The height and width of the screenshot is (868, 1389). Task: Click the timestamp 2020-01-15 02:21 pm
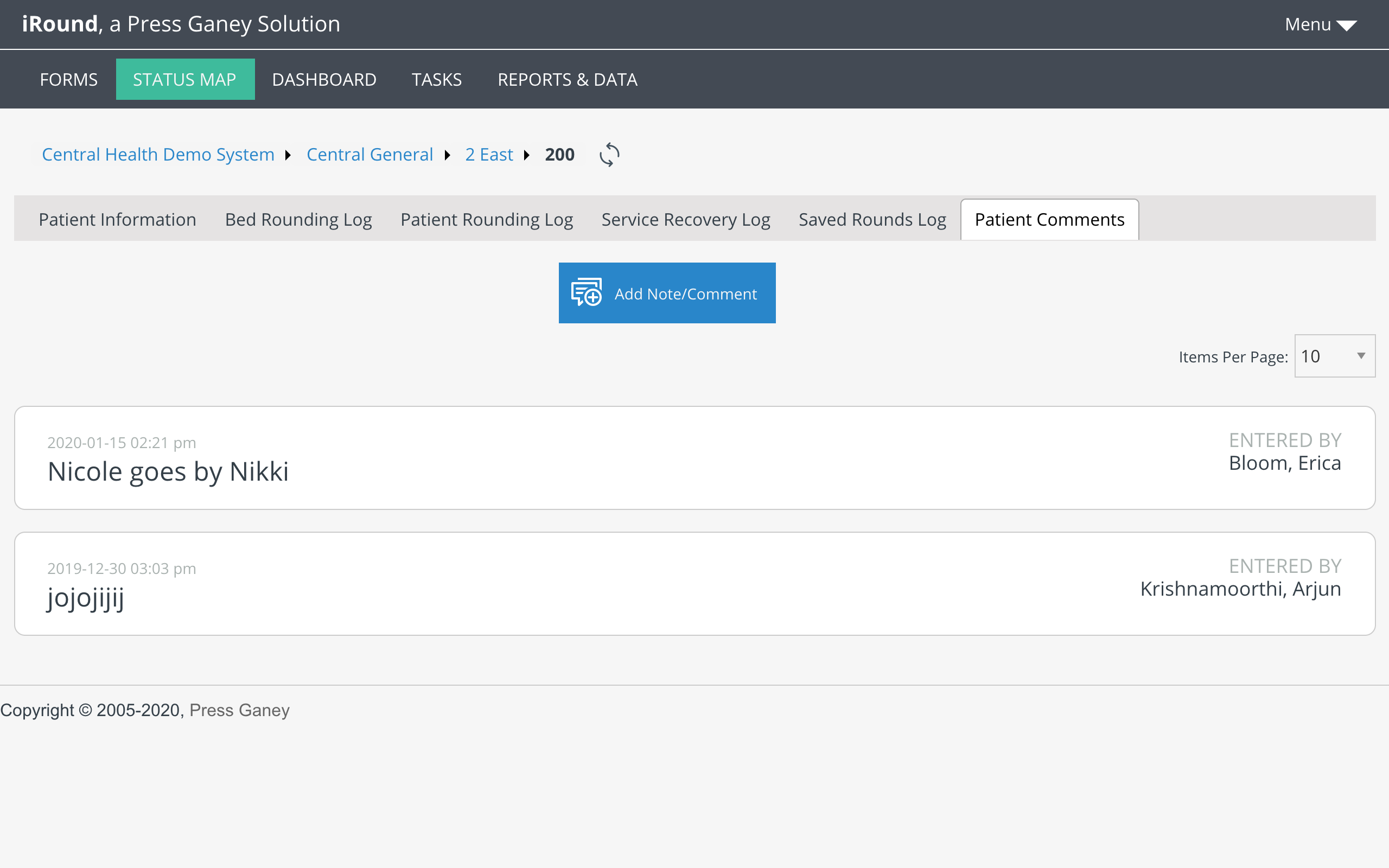(122, 443)
